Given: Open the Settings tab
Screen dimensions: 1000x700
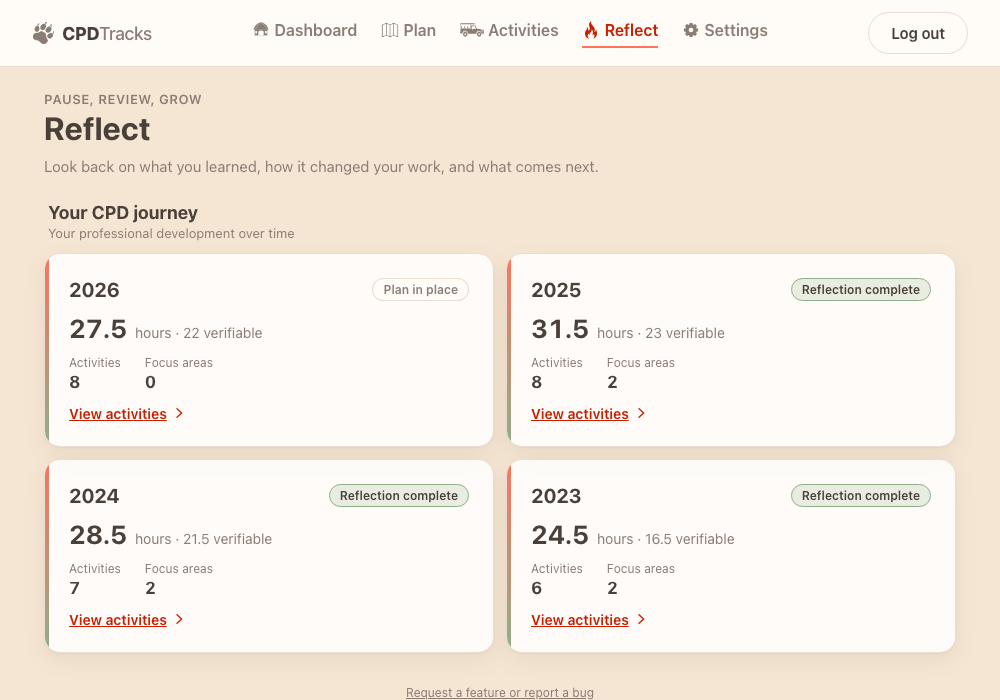Looking at the screenshot, I should [725, 30].
